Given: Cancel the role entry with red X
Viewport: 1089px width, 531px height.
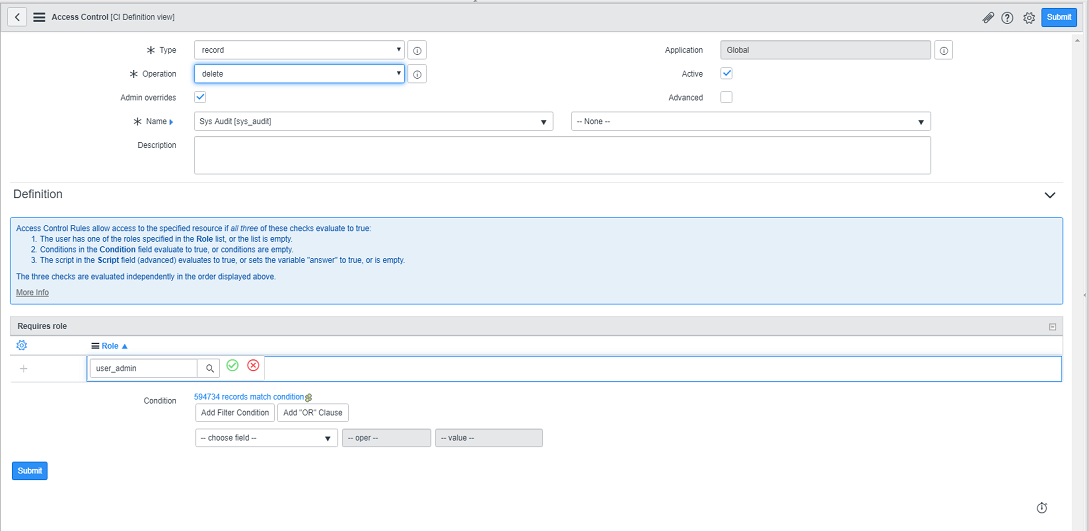Looking at the screenshot, I should (253, 367).
